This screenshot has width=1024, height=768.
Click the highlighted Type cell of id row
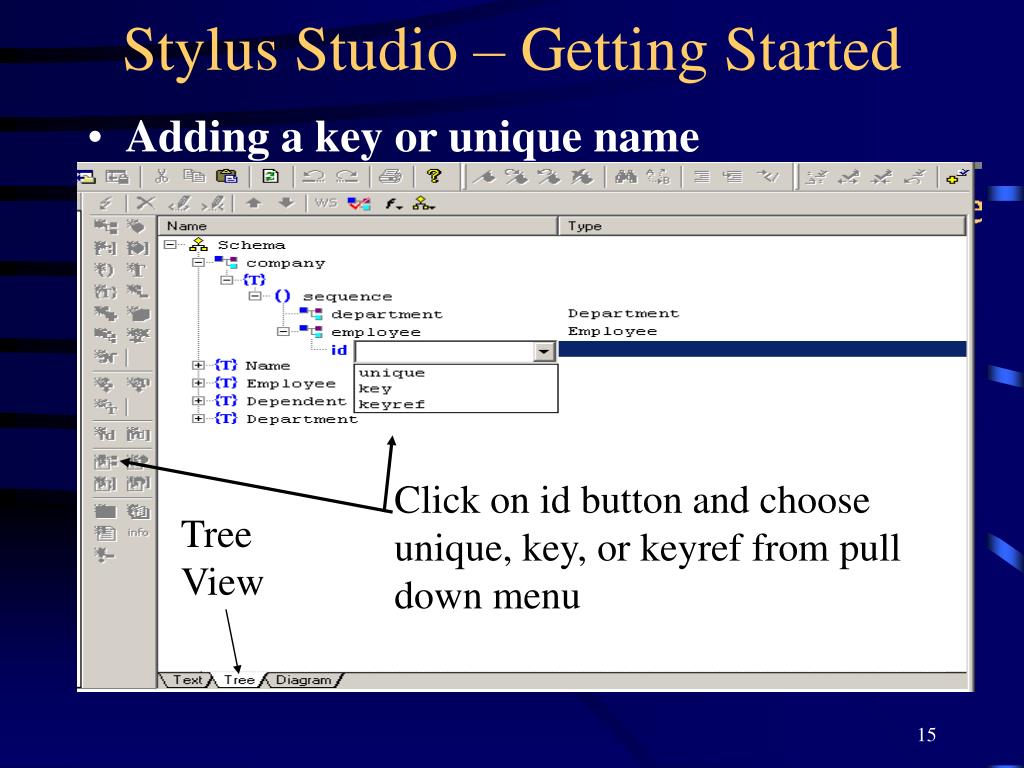tap(762, 349)
